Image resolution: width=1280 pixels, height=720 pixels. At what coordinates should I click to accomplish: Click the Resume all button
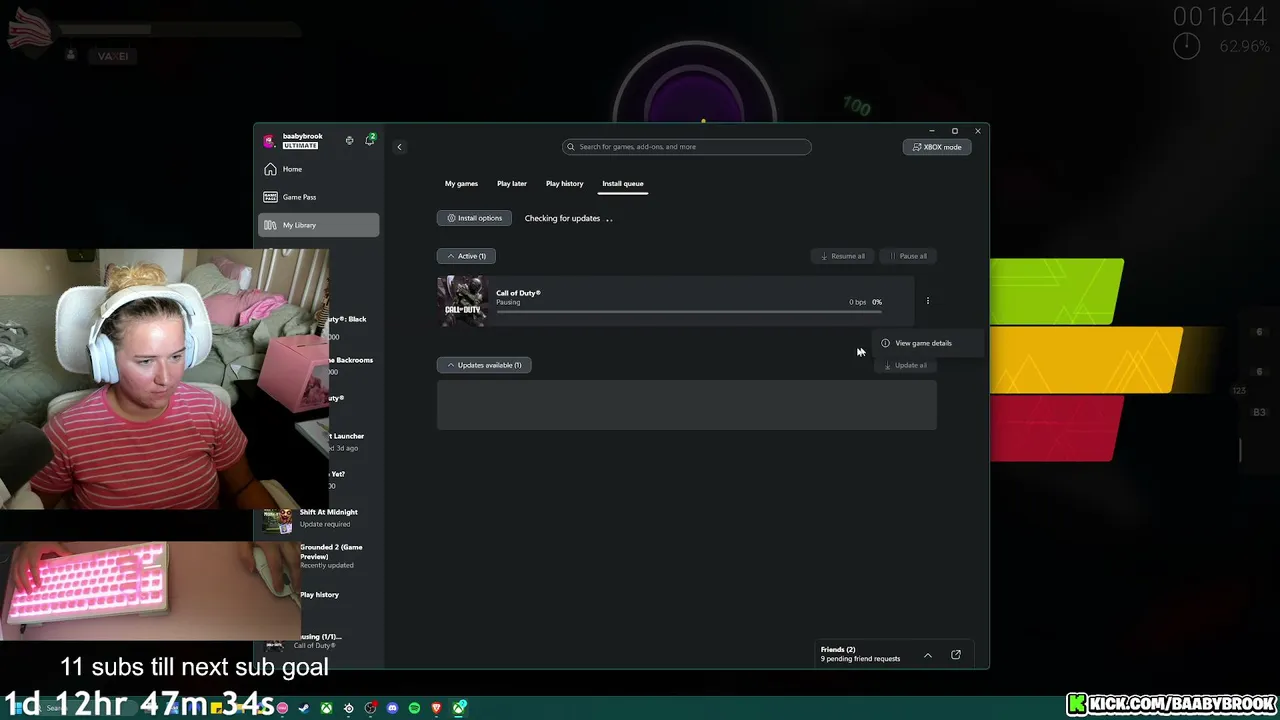[x=843, y=256]
